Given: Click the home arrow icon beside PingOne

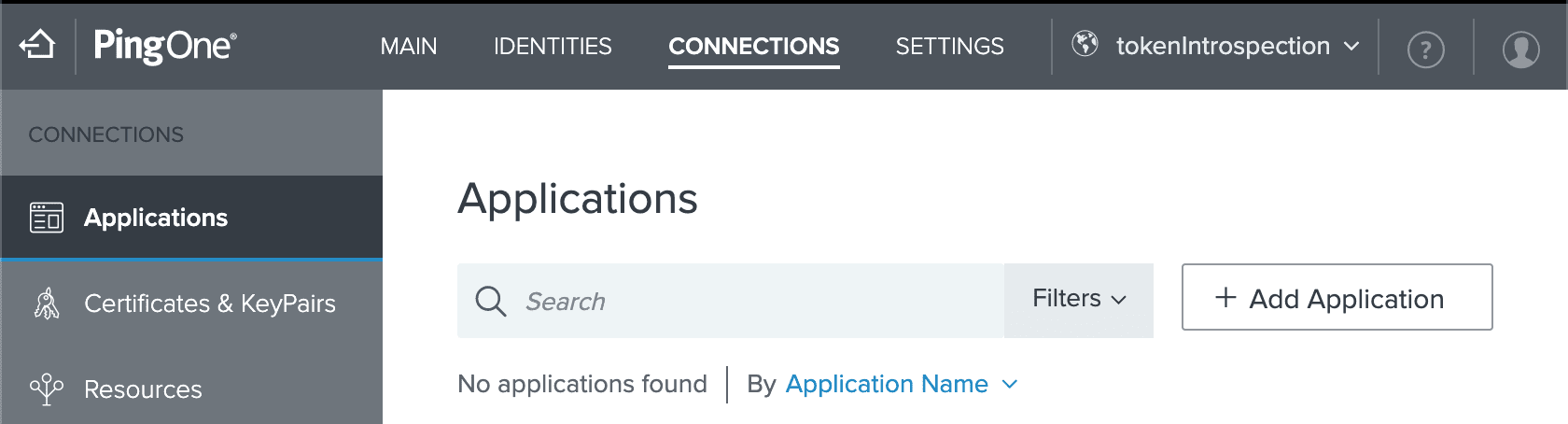Looking at the screenshot, I should click(37, 44).
